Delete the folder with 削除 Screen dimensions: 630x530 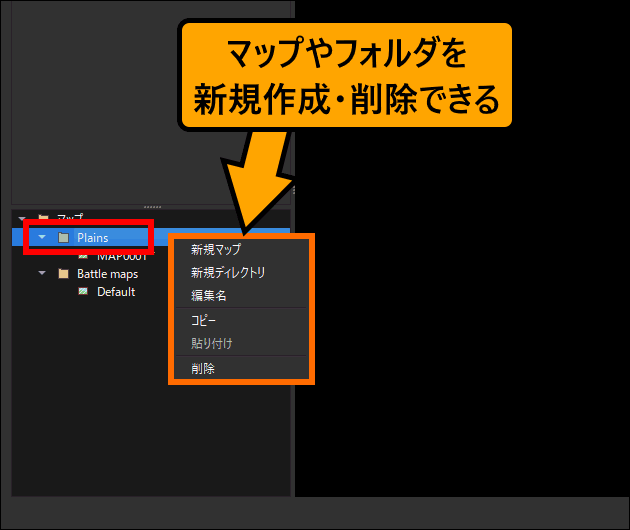point(203,369)
